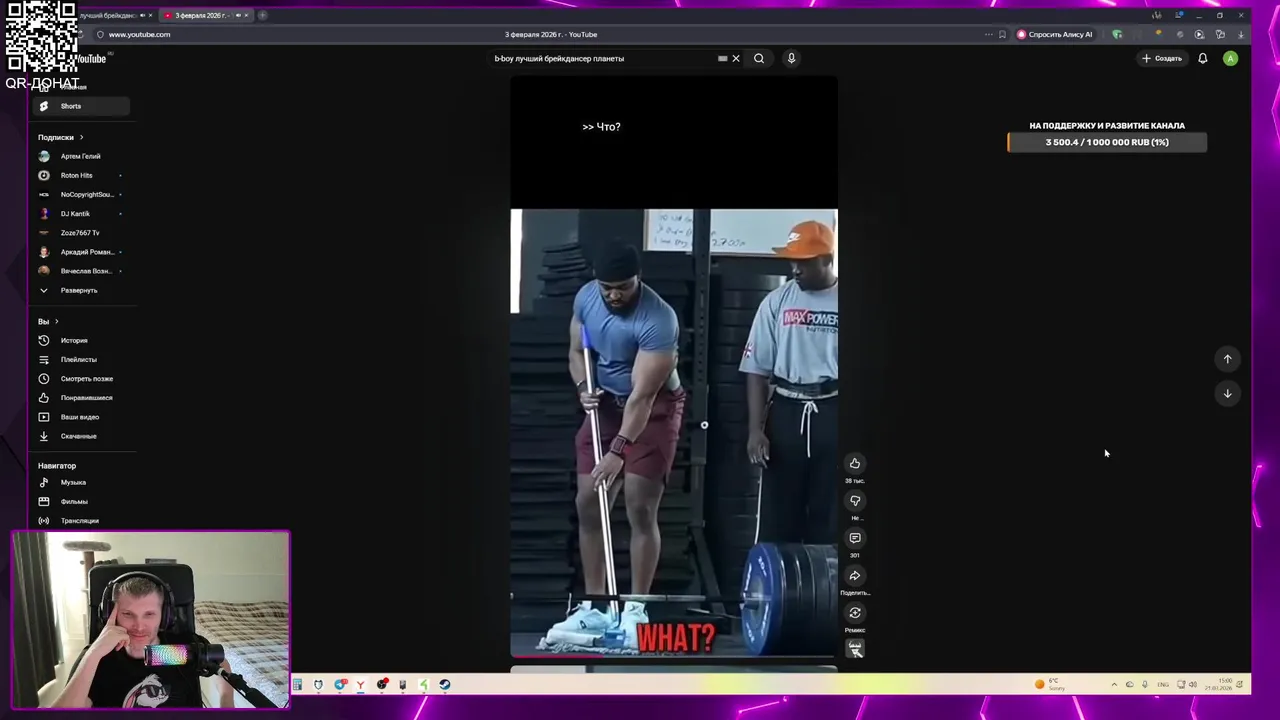Open Yandex Browser in the taskbar

click(361, 685)
